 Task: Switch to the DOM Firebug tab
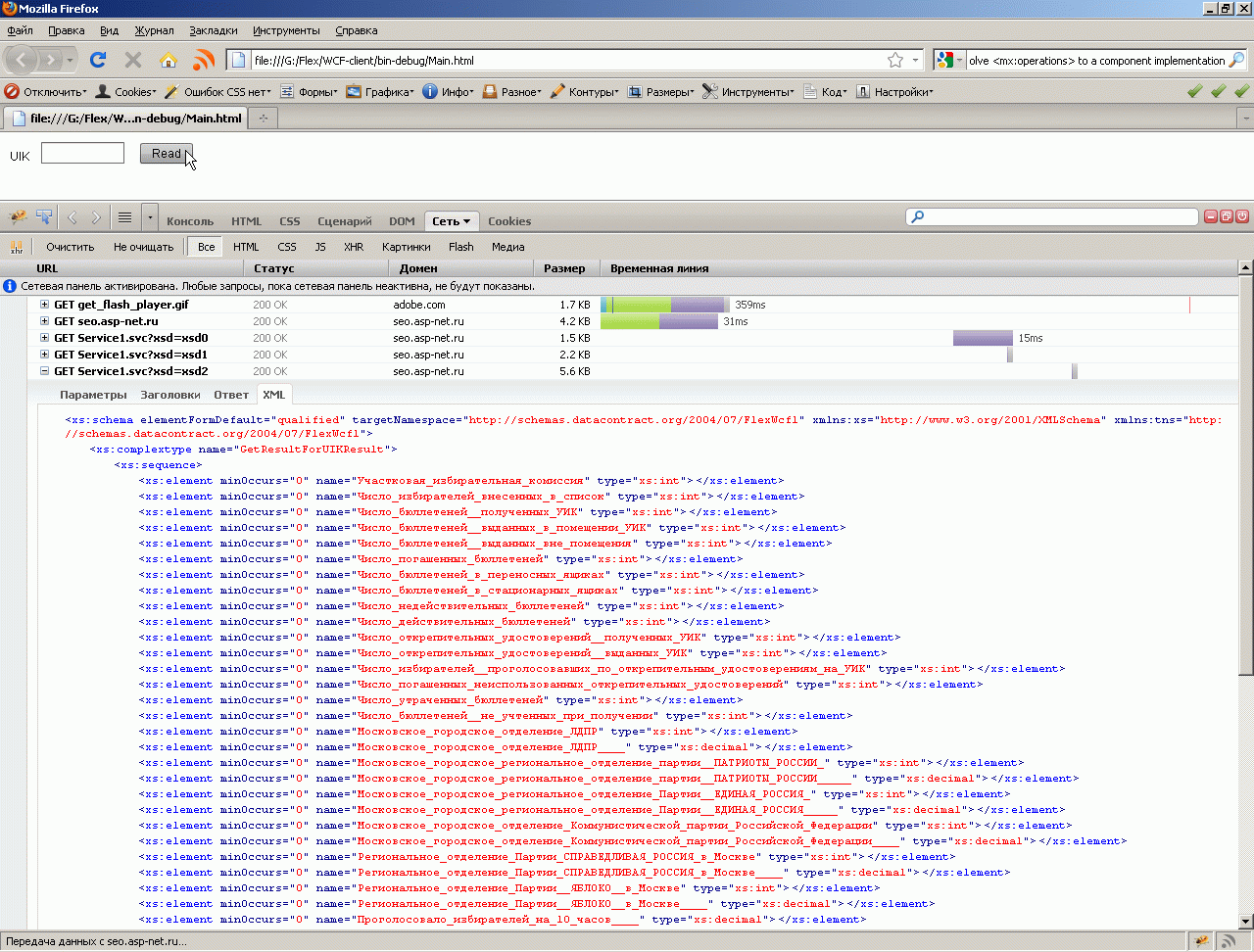tap(402, 221)
